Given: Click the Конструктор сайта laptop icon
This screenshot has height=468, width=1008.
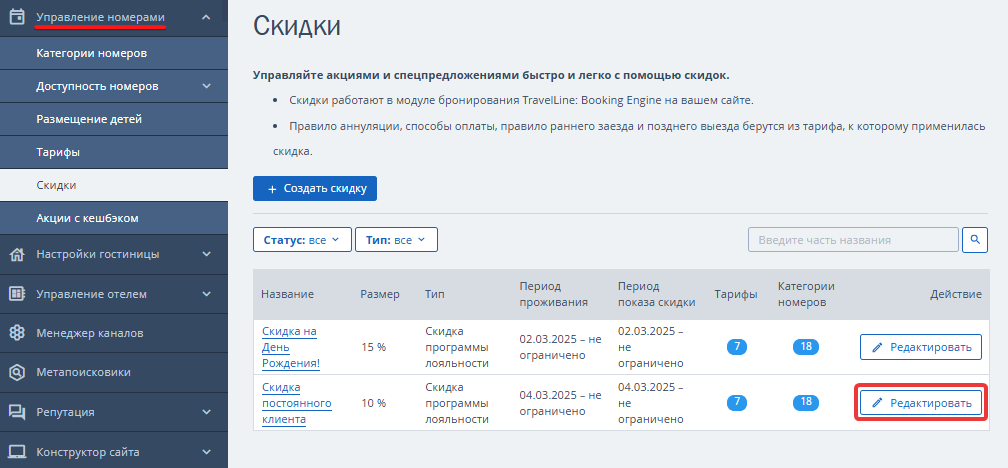Looking at the screenshot, I should coord(17,452).
